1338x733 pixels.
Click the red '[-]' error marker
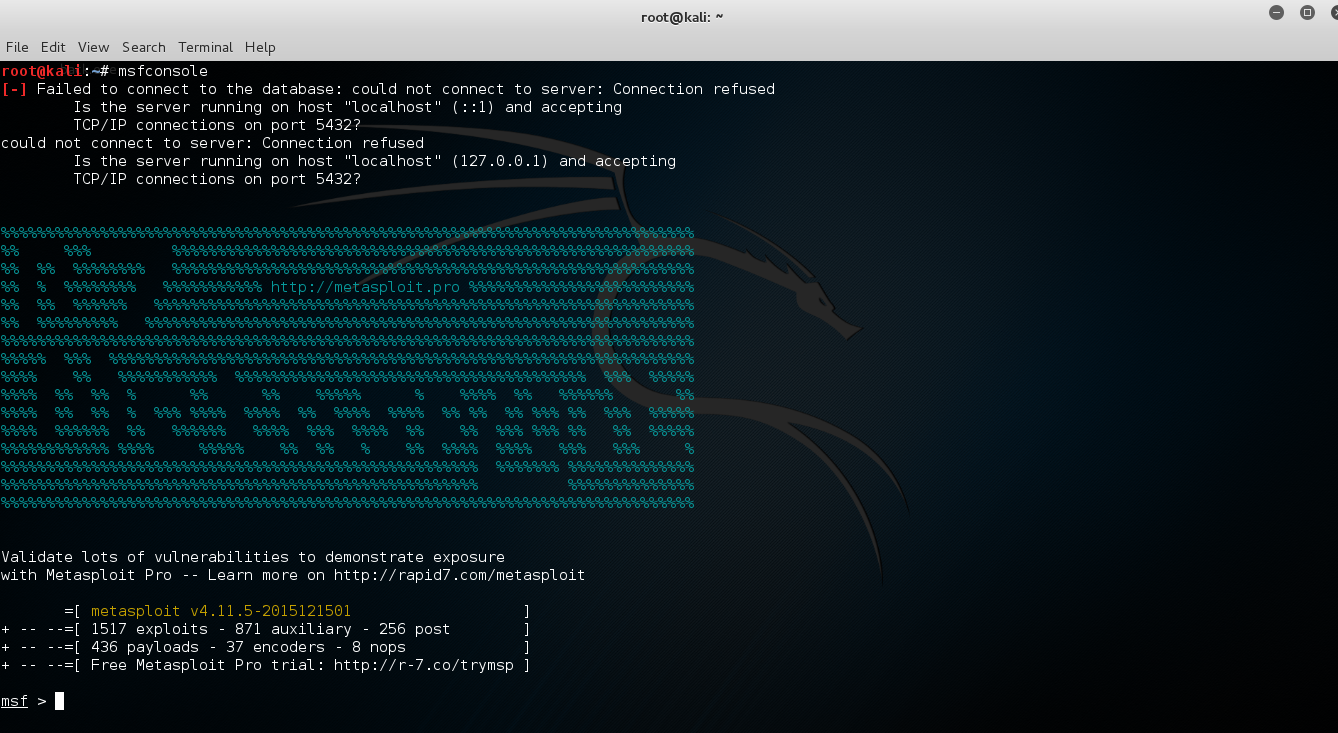coord(14,89)
